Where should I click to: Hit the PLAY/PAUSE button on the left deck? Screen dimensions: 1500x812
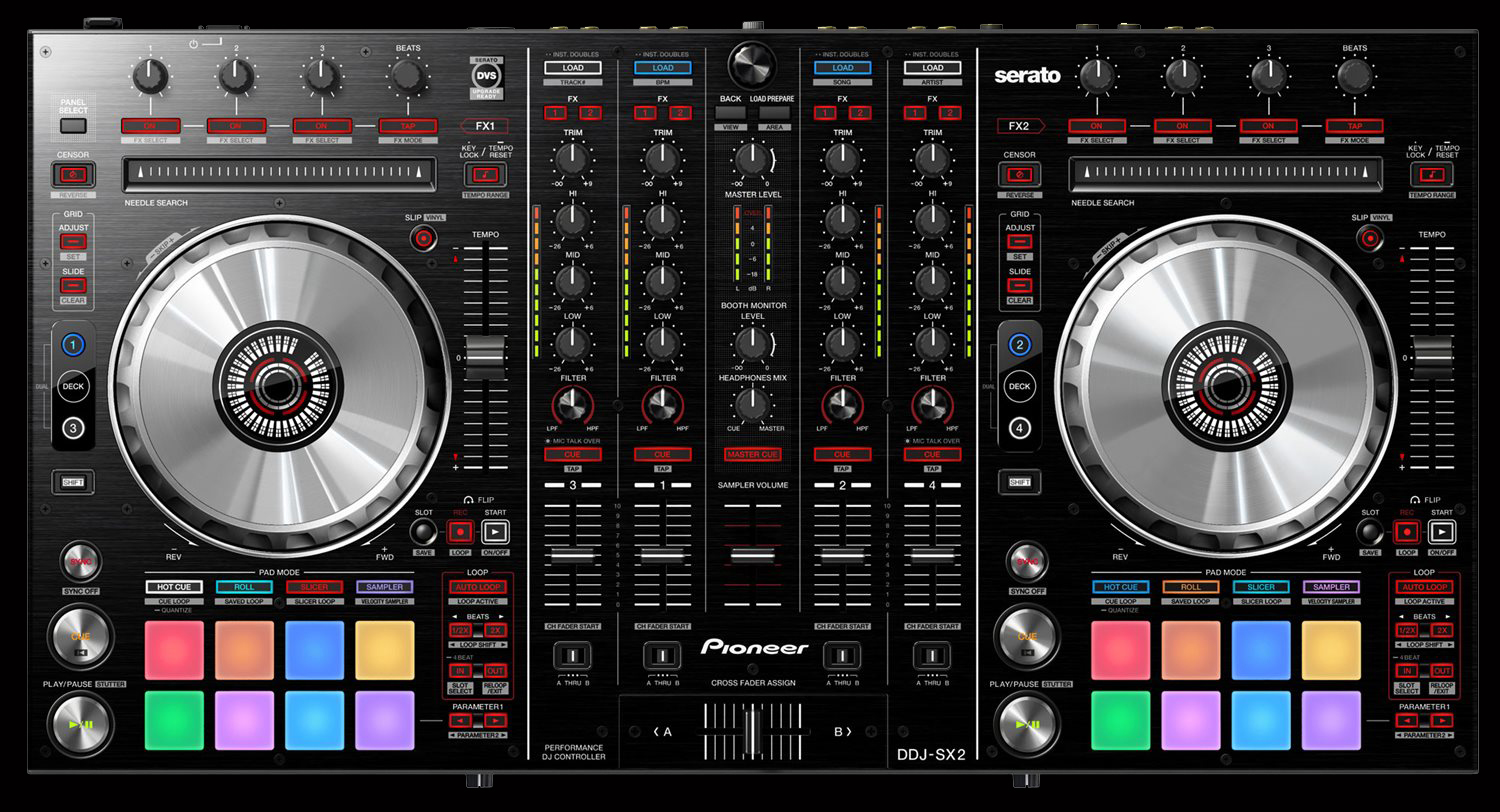[80, 724]
